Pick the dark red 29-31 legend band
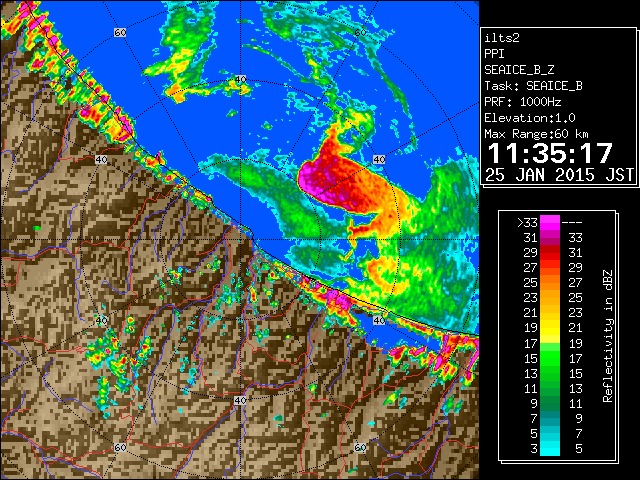The image size is (640, 480). (550, 253)
